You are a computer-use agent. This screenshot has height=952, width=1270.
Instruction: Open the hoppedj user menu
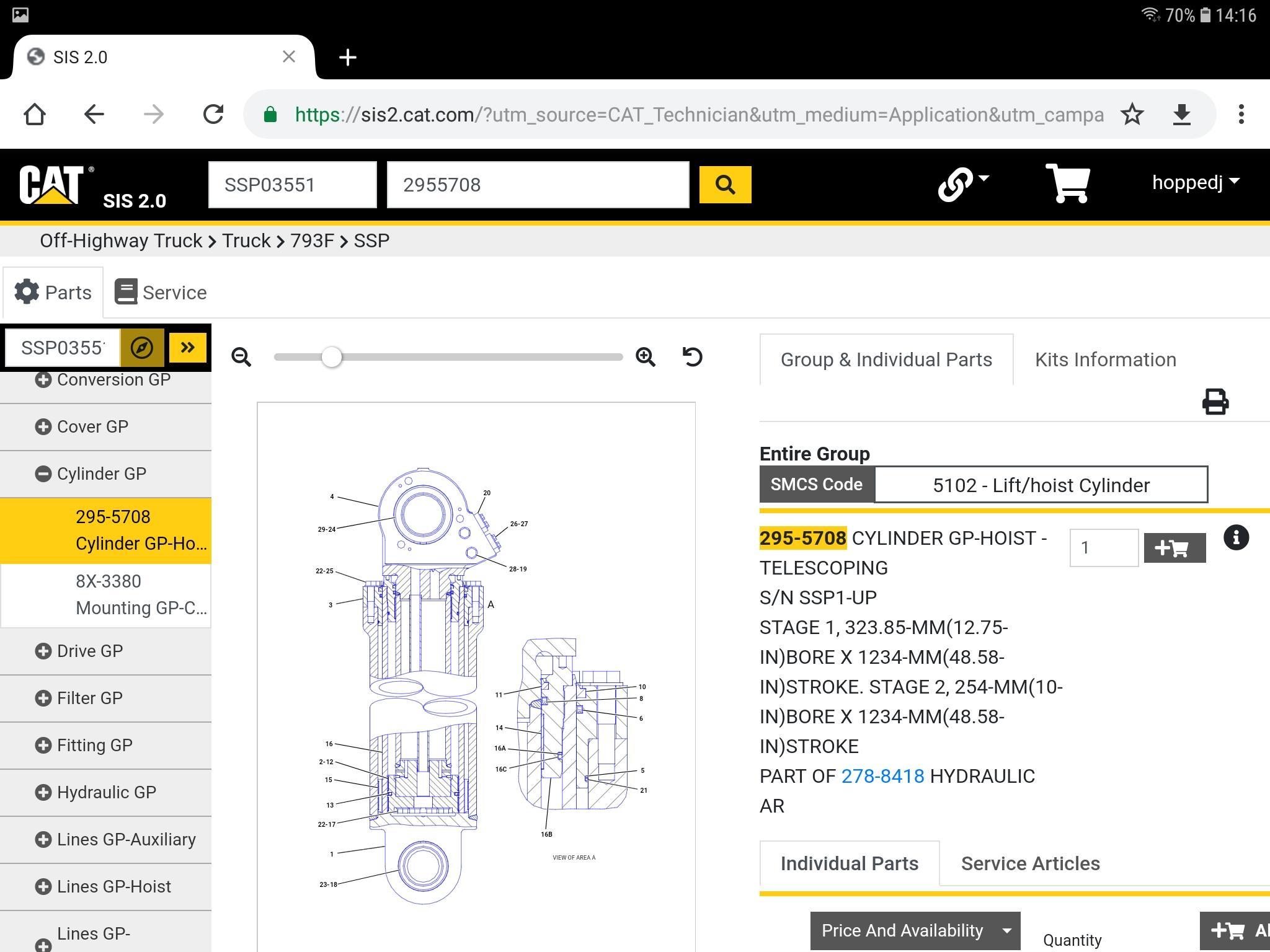1196,182
